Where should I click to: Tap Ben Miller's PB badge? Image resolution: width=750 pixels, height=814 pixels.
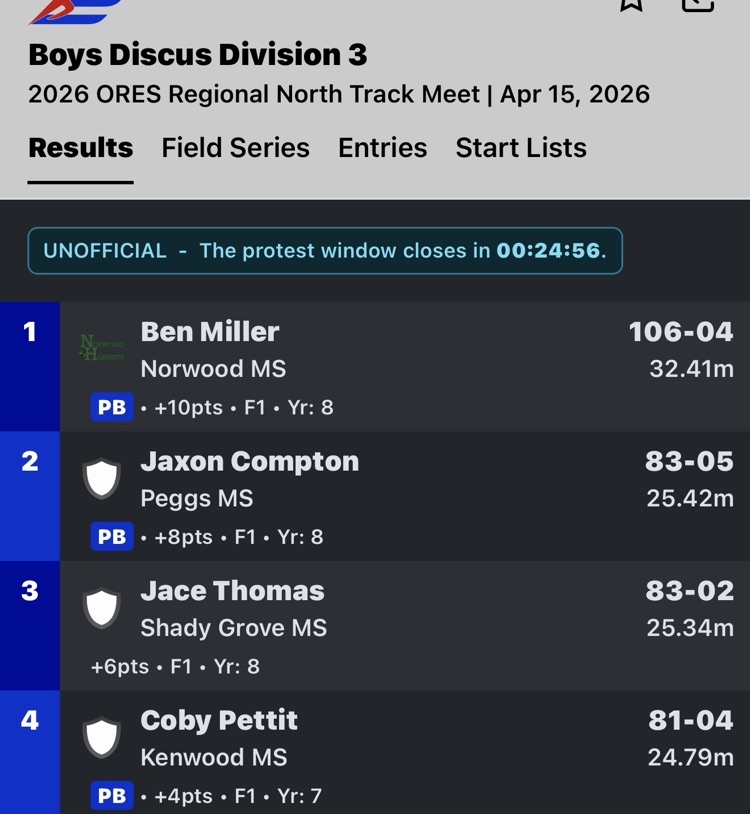[x=111, y=408]
